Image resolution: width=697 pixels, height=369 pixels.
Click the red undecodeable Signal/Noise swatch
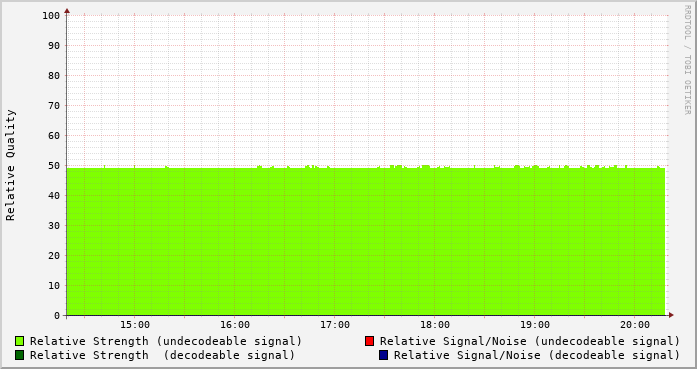click(369, 341)
